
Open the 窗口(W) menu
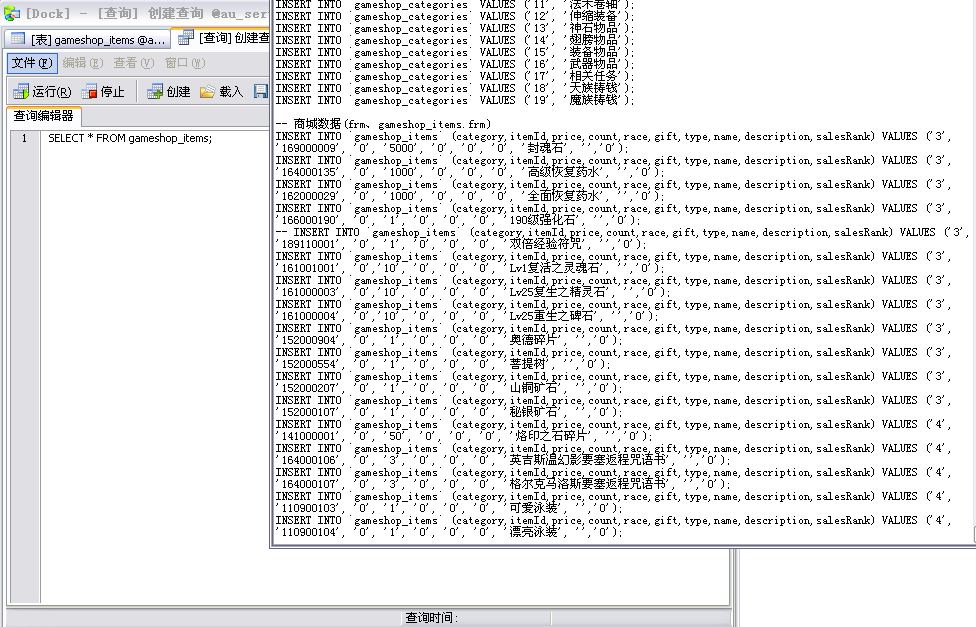tap(184, 63)
